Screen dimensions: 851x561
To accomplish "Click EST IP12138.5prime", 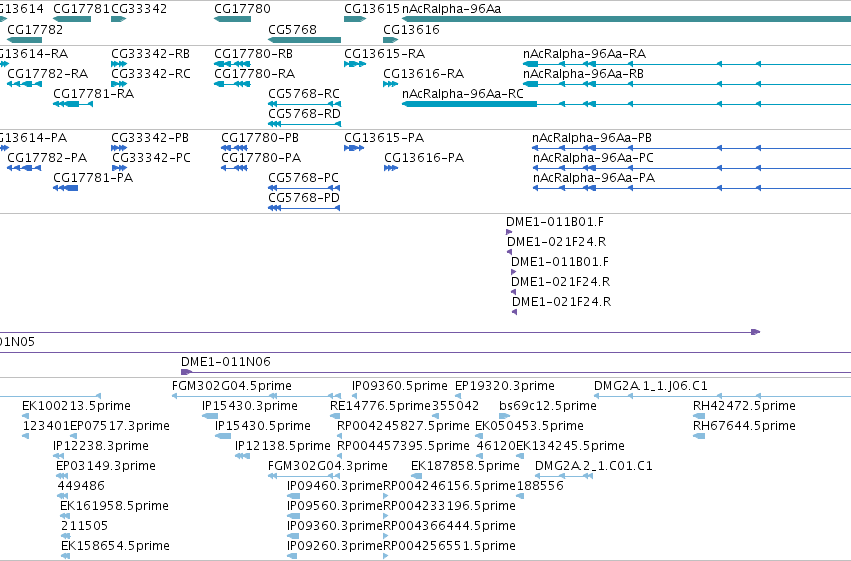I will coord(283,445).
